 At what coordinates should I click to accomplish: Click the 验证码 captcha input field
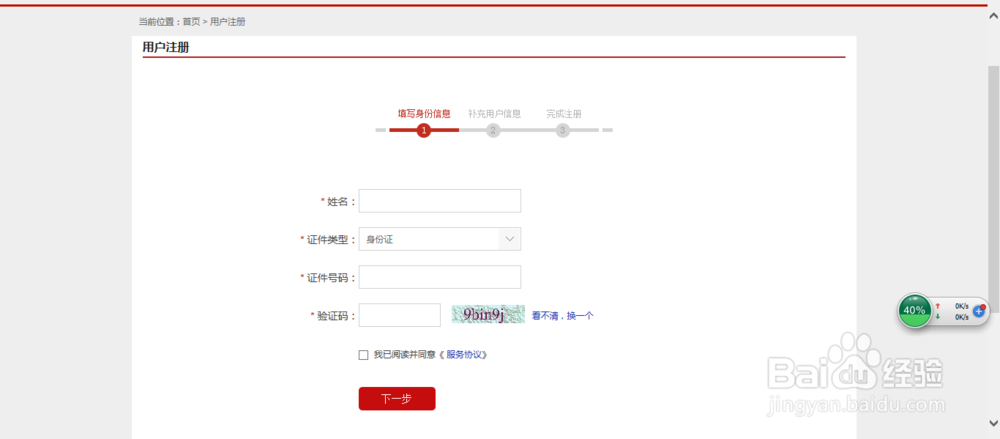point(400,315)
